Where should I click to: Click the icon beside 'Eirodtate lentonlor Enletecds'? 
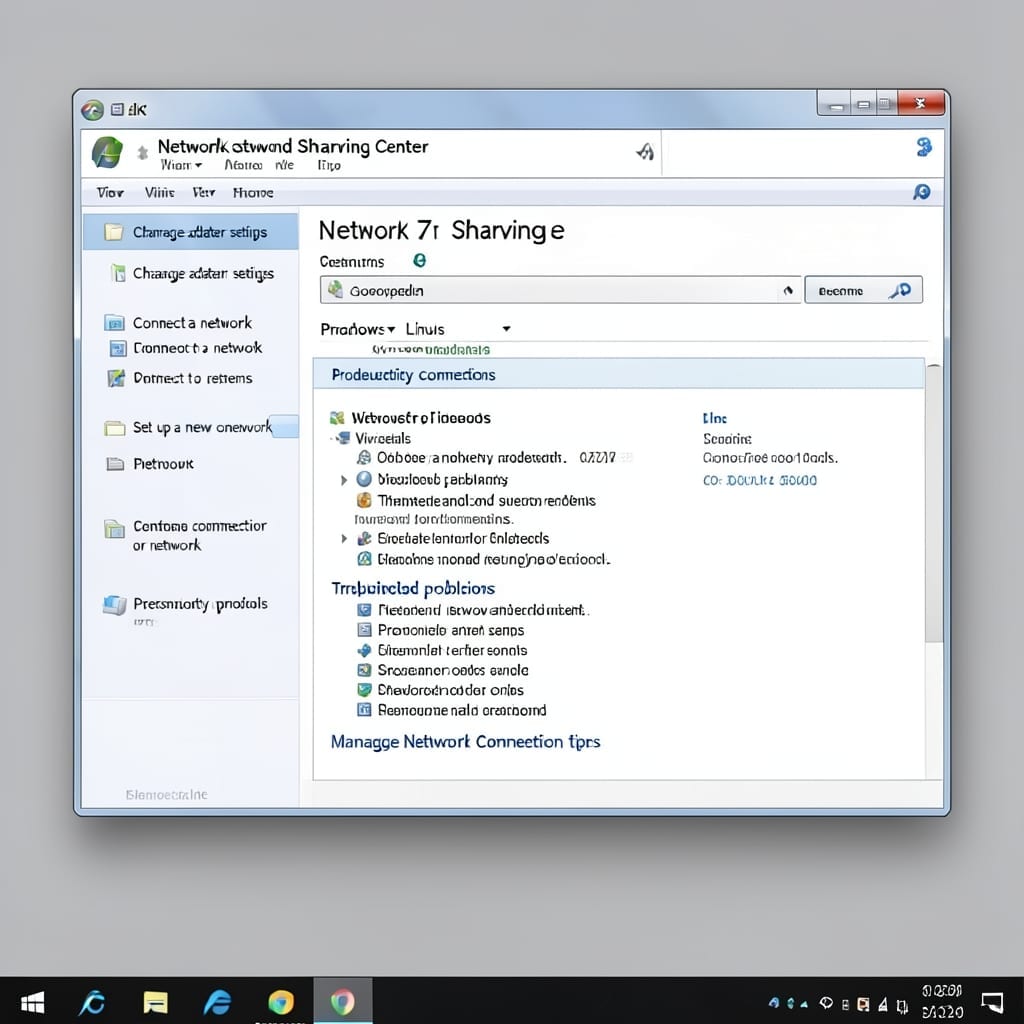tap(364, 538)
